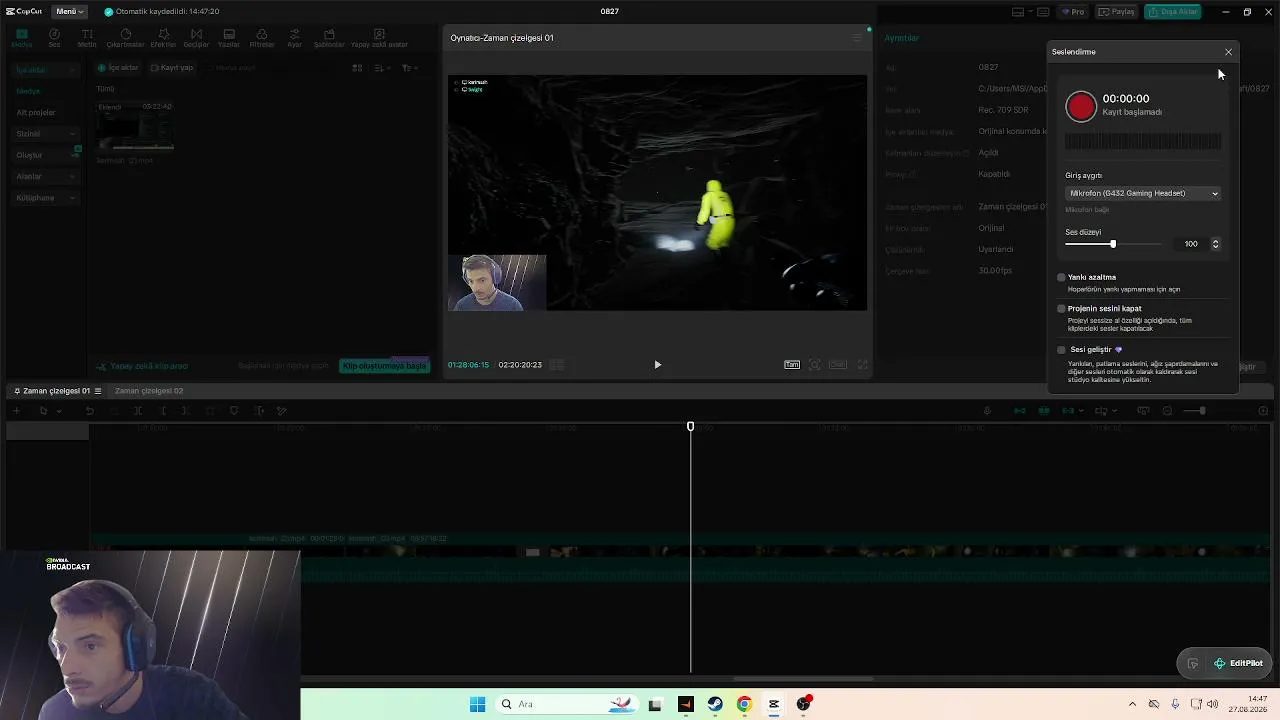
Task: Play the preview in the player
Action: [x=657, y=365]
